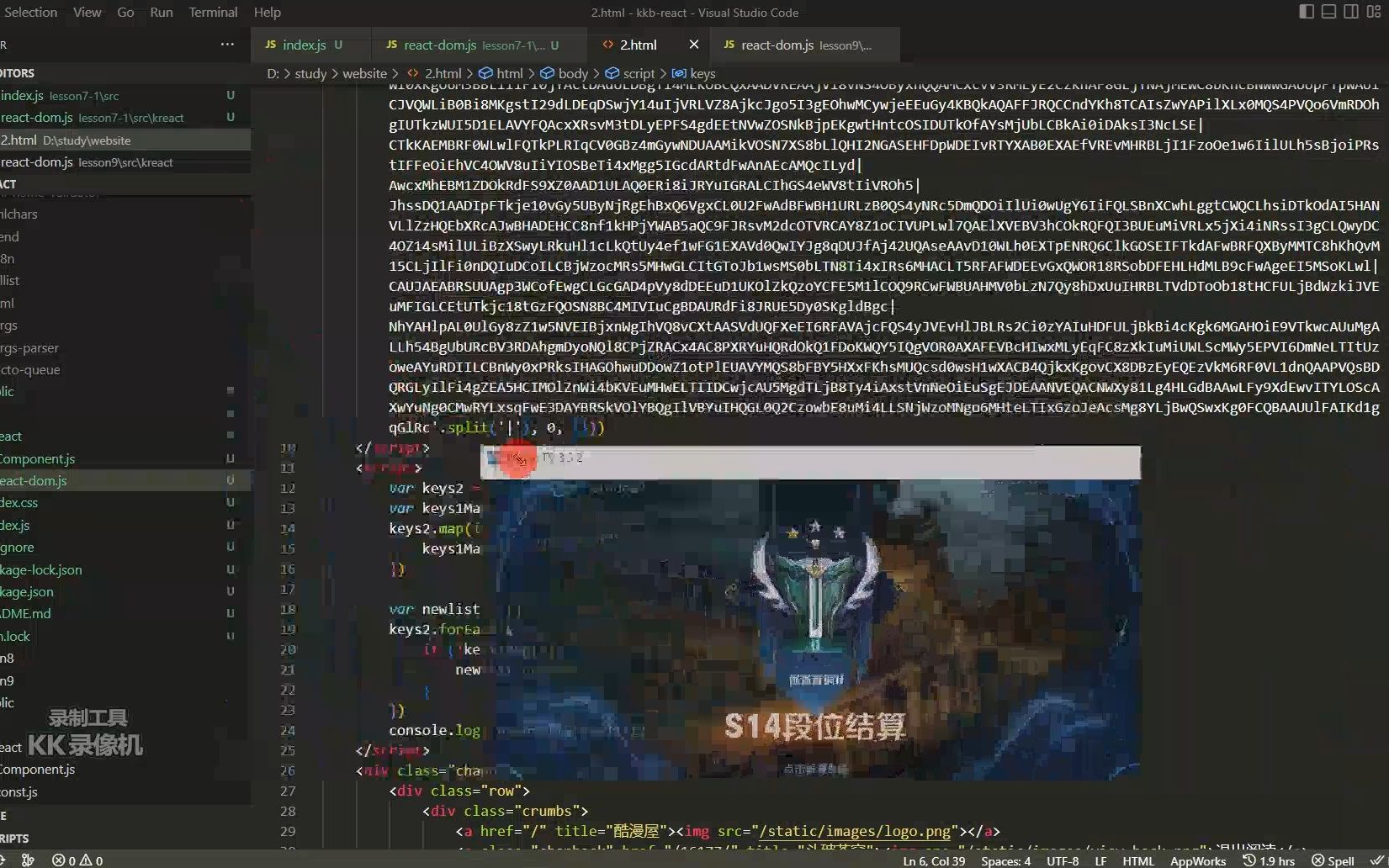This screenshot has width=1389, height=868.
Task: Toggle the bottom panel layout icon
Action: coord(1328,12)
